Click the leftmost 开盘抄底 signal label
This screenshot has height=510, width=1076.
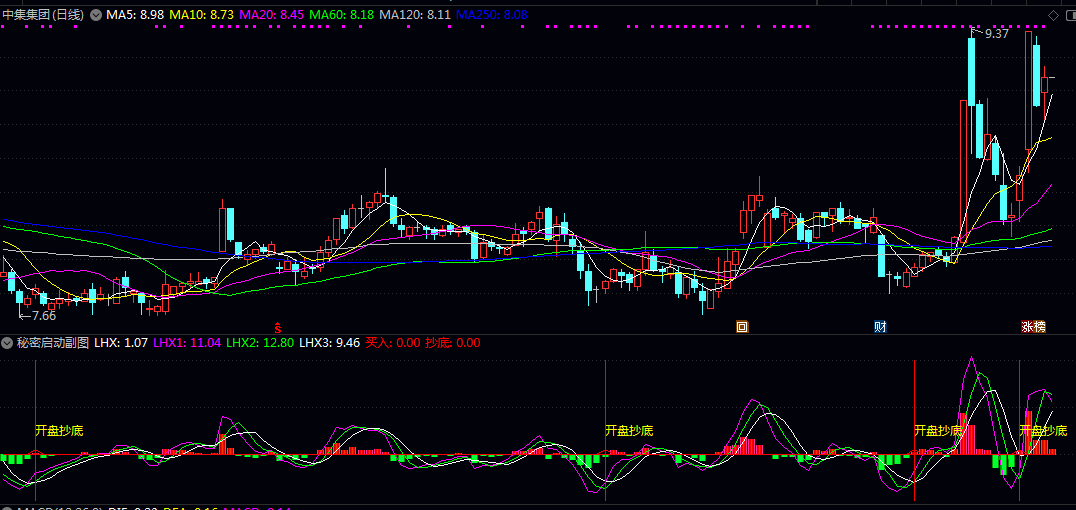[x=59, y=430]
